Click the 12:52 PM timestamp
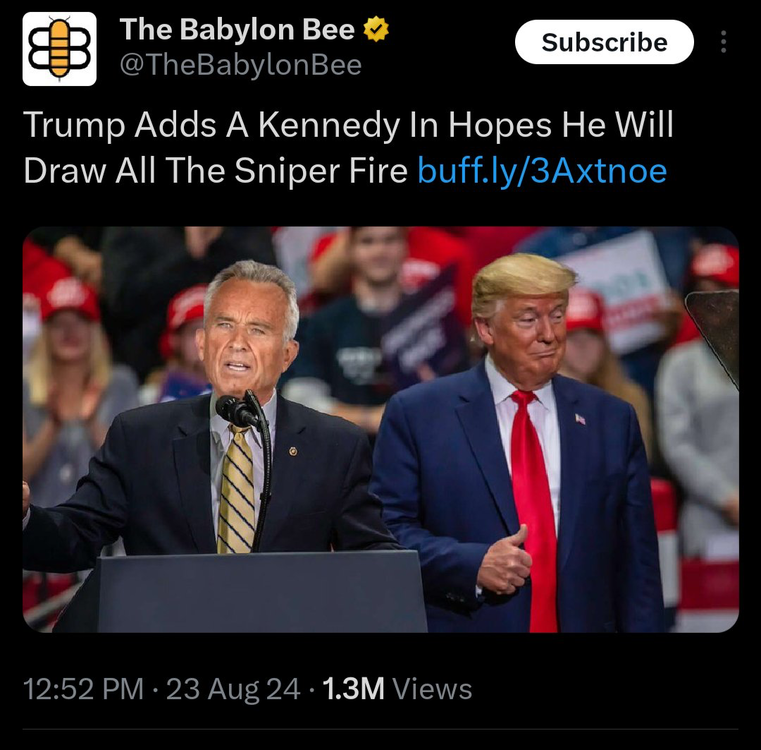The width and height of the screenshot is (761, 750). point(83,689)
